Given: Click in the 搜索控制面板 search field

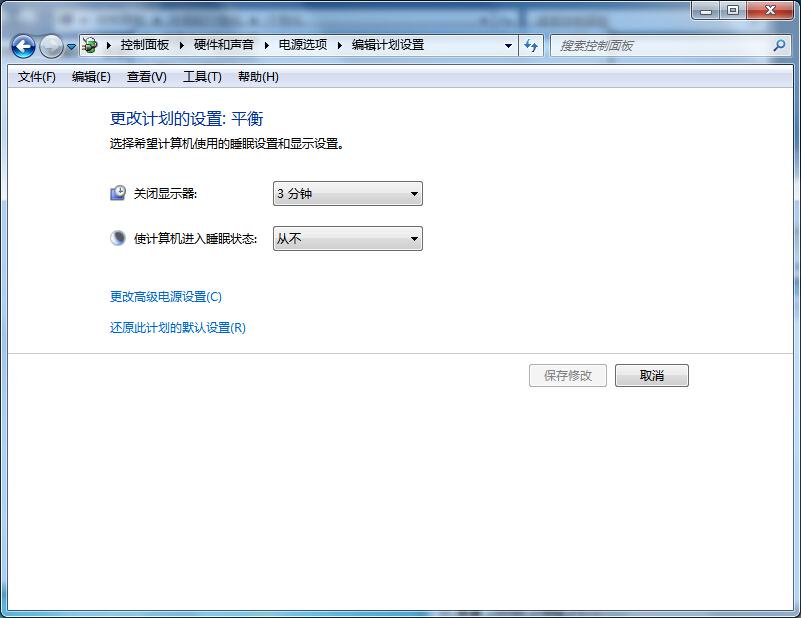Looking at the screenshot, I should (660, 45).
